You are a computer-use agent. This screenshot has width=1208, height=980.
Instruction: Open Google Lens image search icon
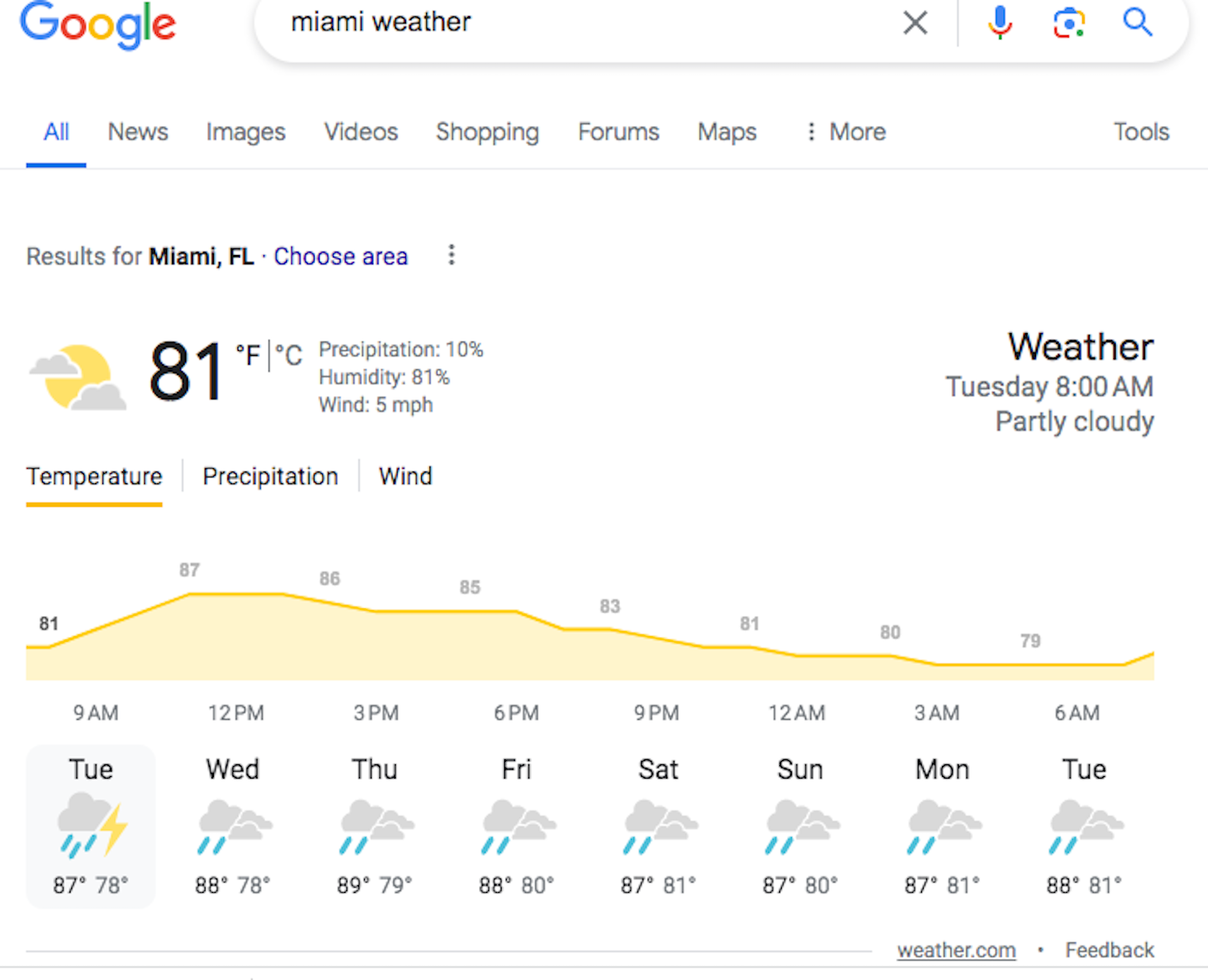1069,23
